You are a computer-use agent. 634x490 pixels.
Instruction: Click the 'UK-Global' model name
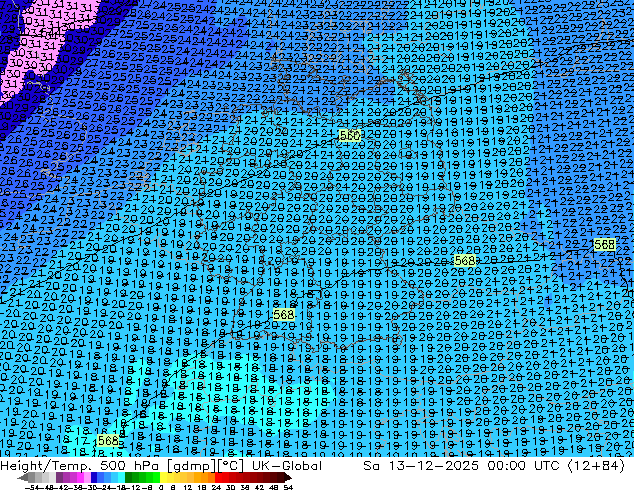click(287, 466)
